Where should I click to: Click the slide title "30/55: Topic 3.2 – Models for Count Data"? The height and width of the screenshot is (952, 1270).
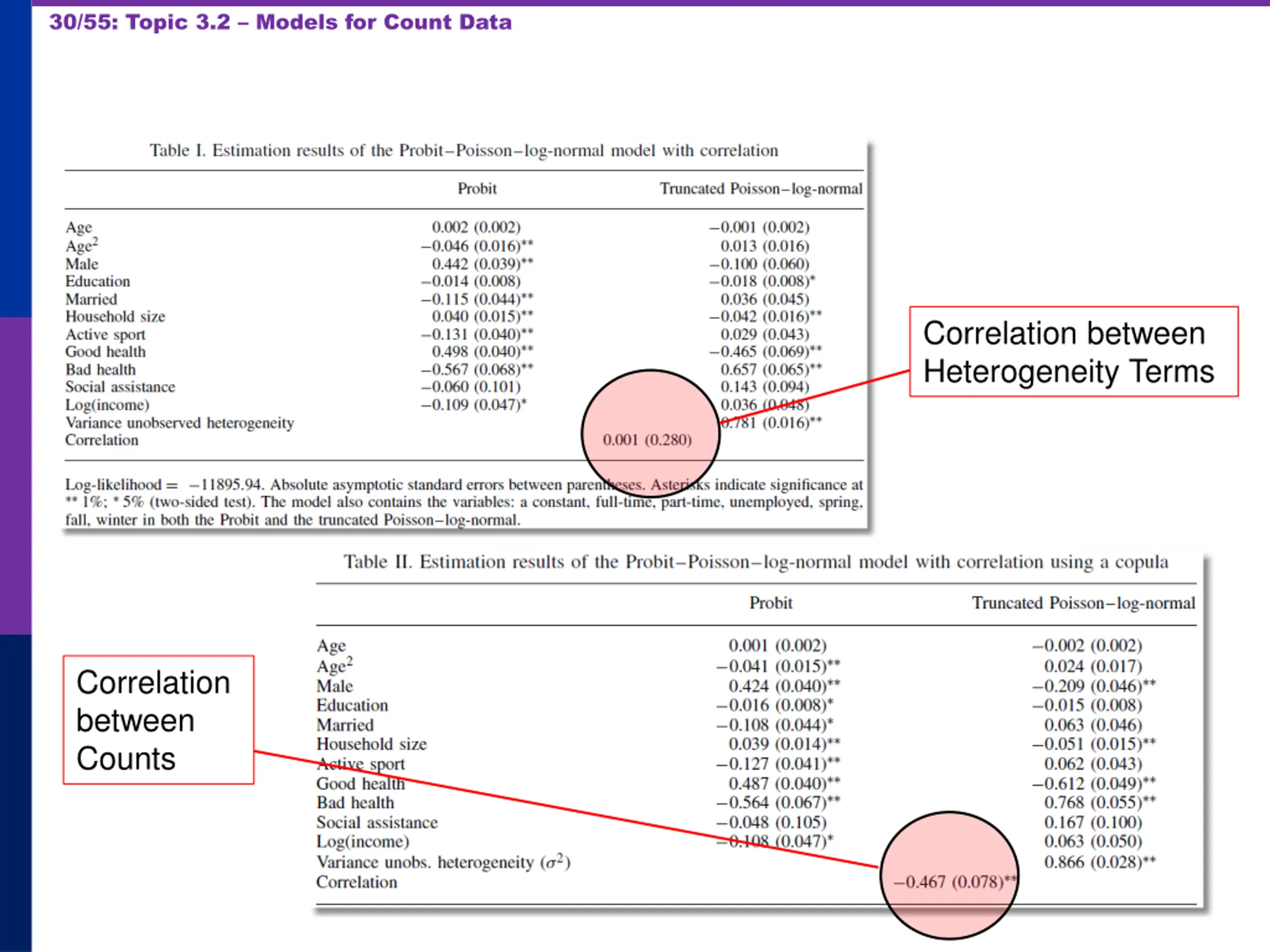click(x=280, y=22)
